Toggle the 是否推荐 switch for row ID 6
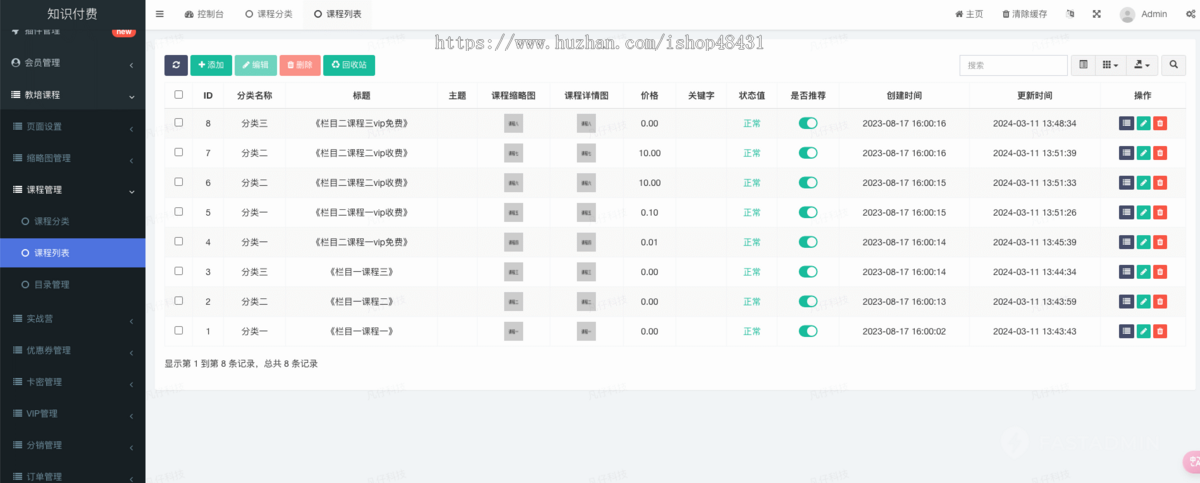Screen dimensions: 1200x483 coord(808,183)
